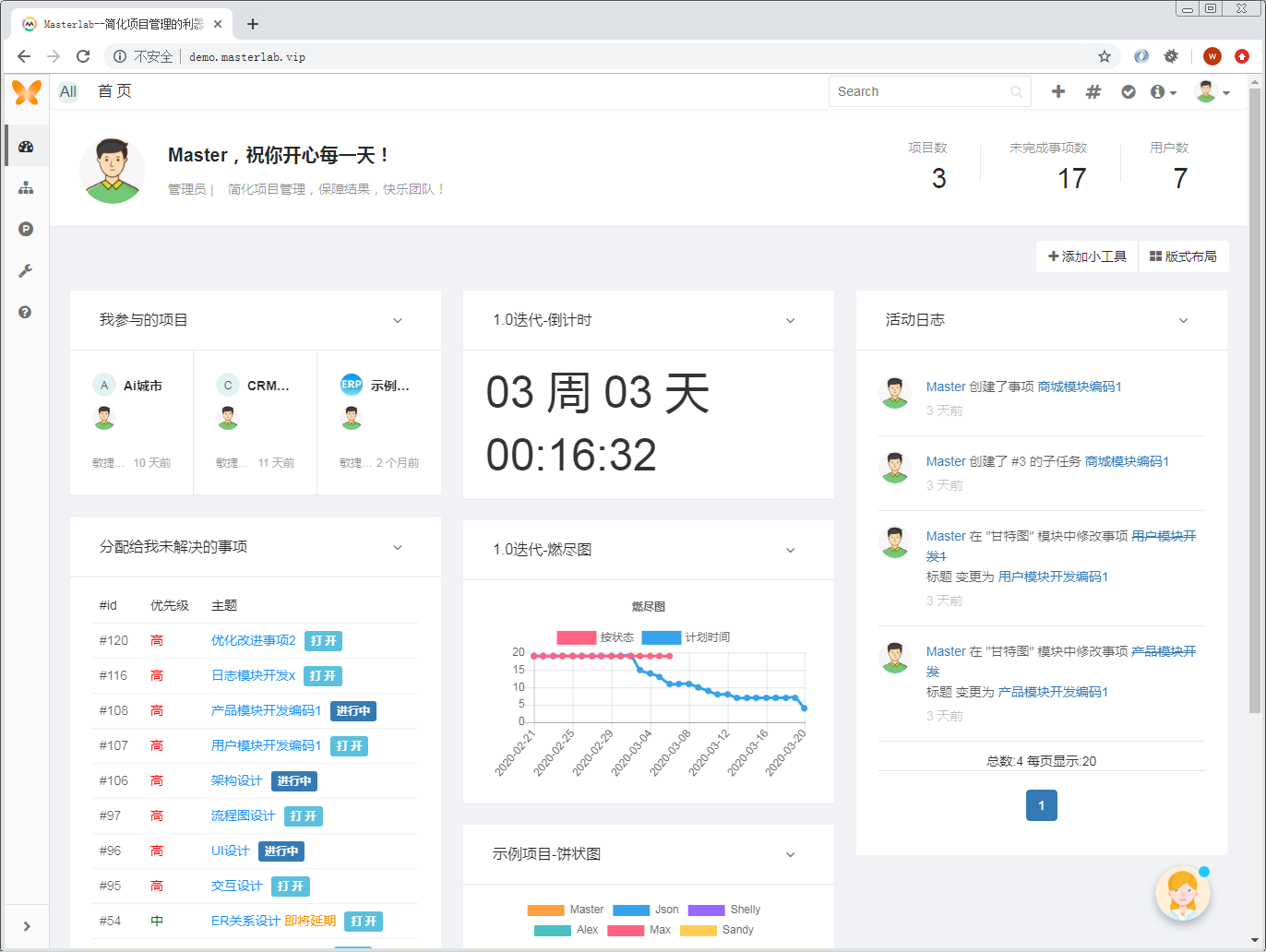
Task: Open the checkmark todo icon in top bar
Action: (x=1129, y=91)
